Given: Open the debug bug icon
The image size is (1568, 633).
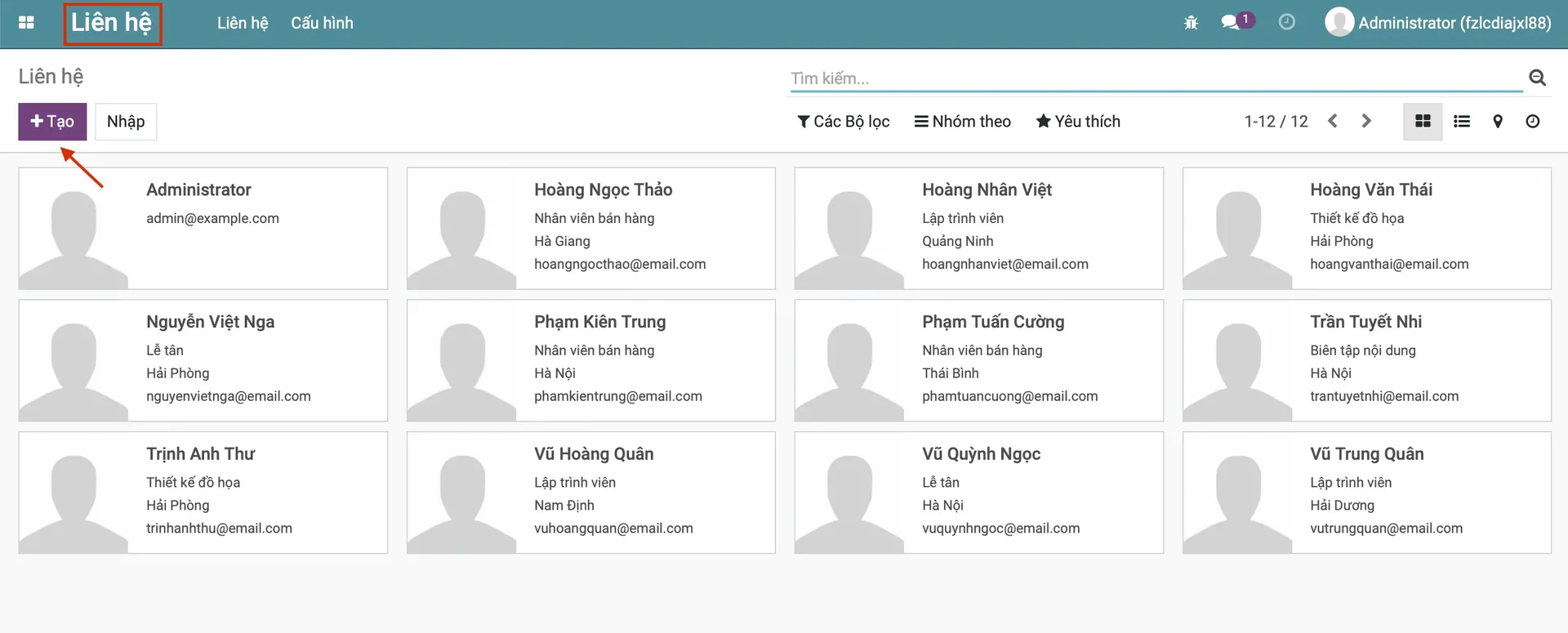Looking at the screenshot, I should point(1191,23).
